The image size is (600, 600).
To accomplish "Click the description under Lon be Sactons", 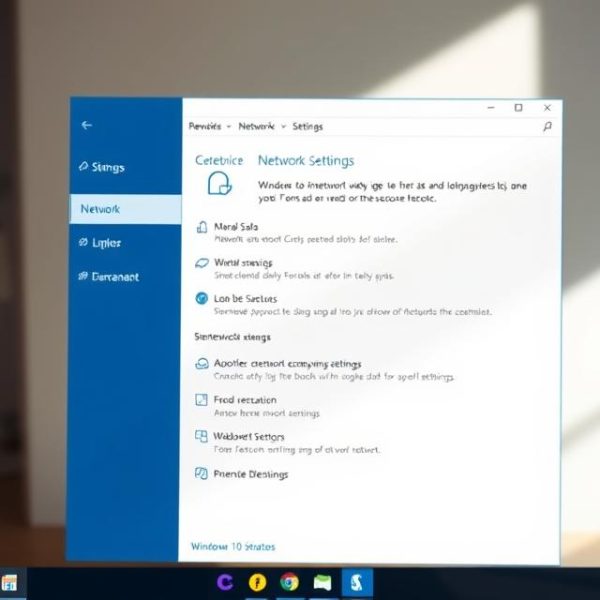I will point(352,312).
